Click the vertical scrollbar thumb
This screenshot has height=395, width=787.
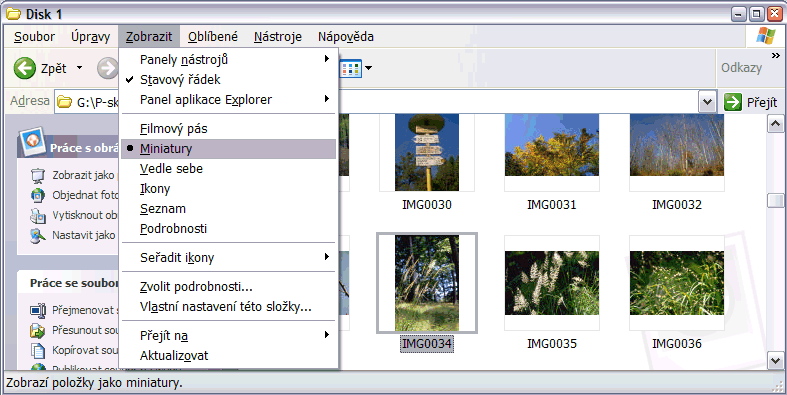tap(775, 200)
